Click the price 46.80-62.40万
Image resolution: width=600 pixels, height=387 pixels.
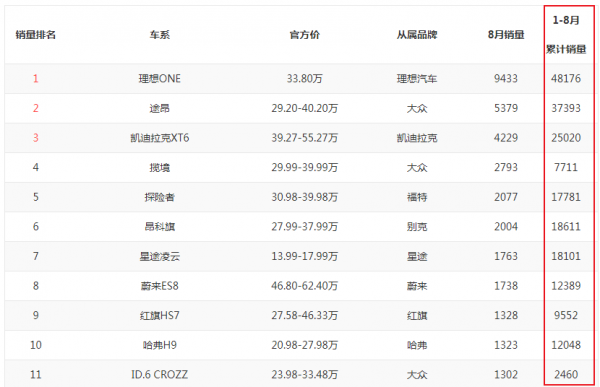305,286
